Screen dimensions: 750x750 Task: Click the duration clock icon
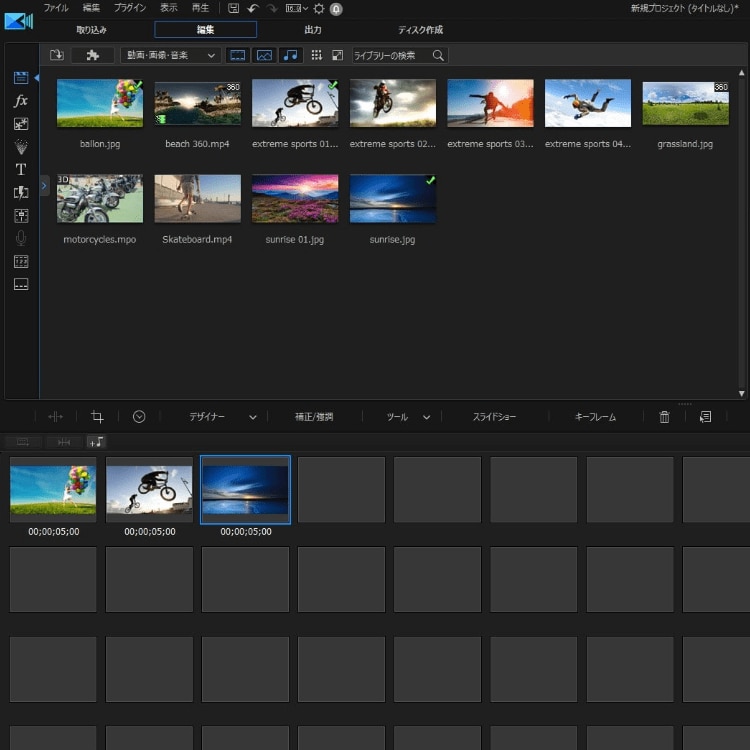click(x=139, y=417)
